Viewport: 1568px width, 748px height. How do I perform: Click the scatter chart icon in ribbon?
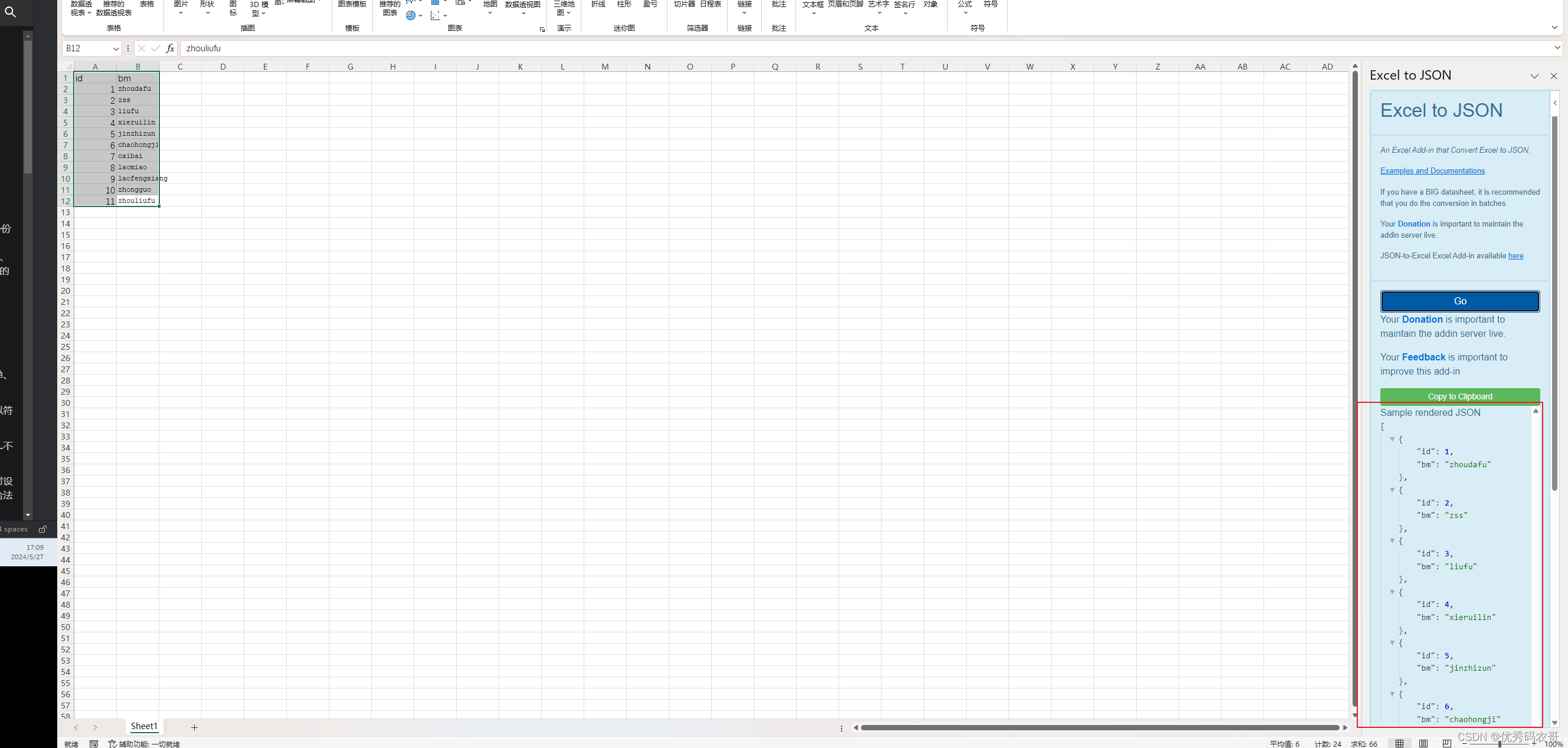(x=435, y=15)
